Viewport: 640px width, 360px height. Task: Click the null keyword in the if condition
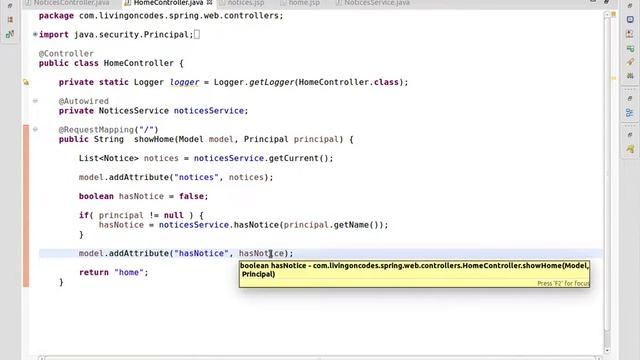[173, 215]
